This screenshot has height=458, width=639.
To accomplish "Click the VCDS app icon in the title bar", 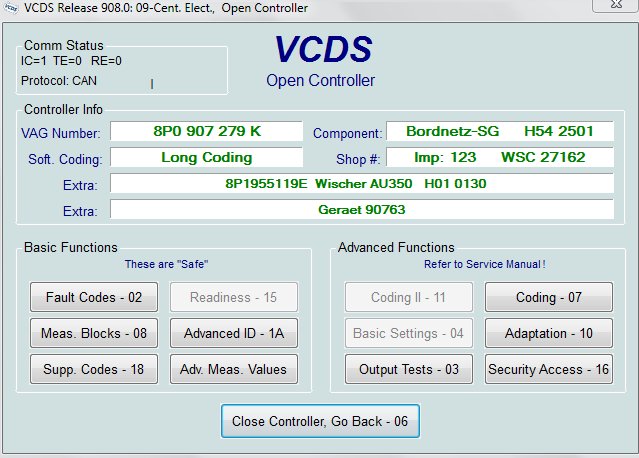I will click(x=11, y=8).
